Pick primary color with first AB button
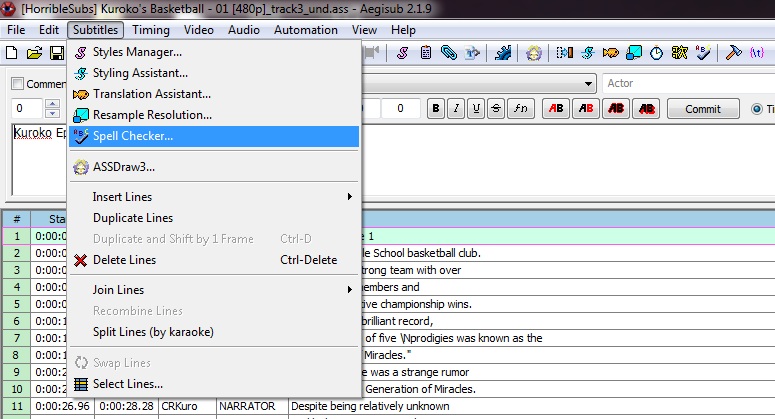 (556, 108)
